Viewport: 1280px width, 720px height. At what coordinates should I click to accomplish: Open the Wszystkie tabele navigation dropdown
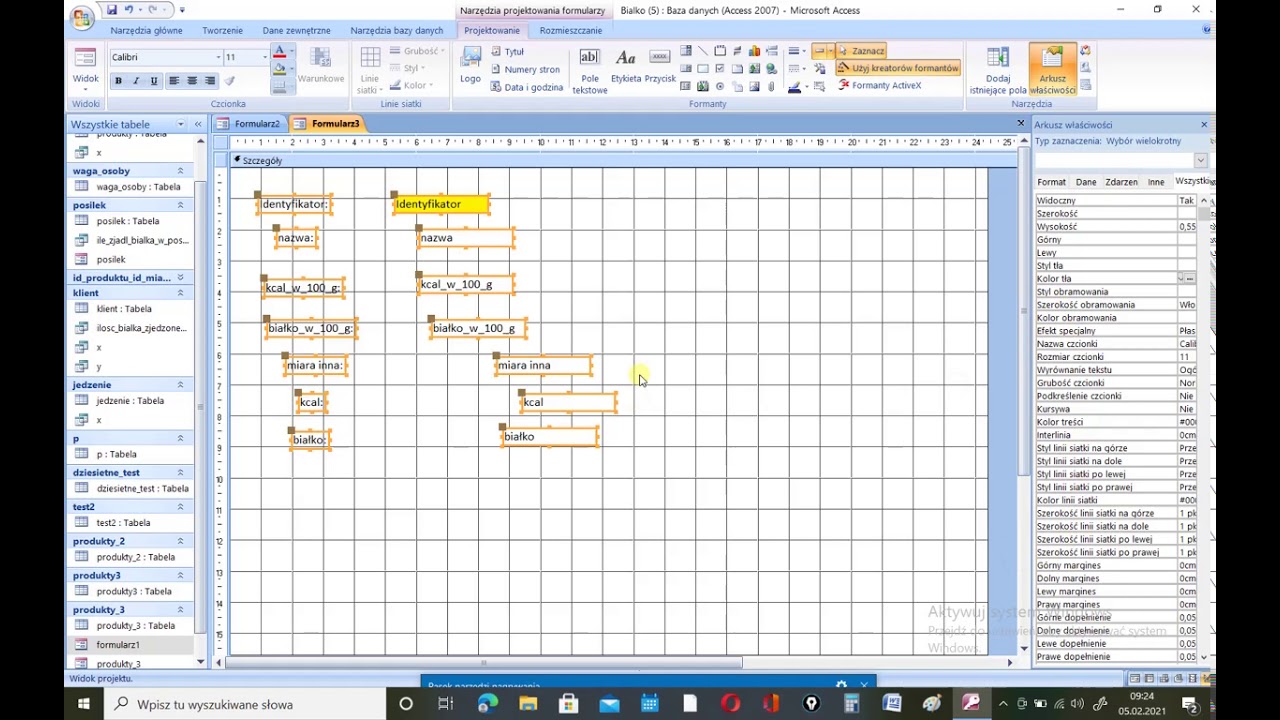pos(181,124)
